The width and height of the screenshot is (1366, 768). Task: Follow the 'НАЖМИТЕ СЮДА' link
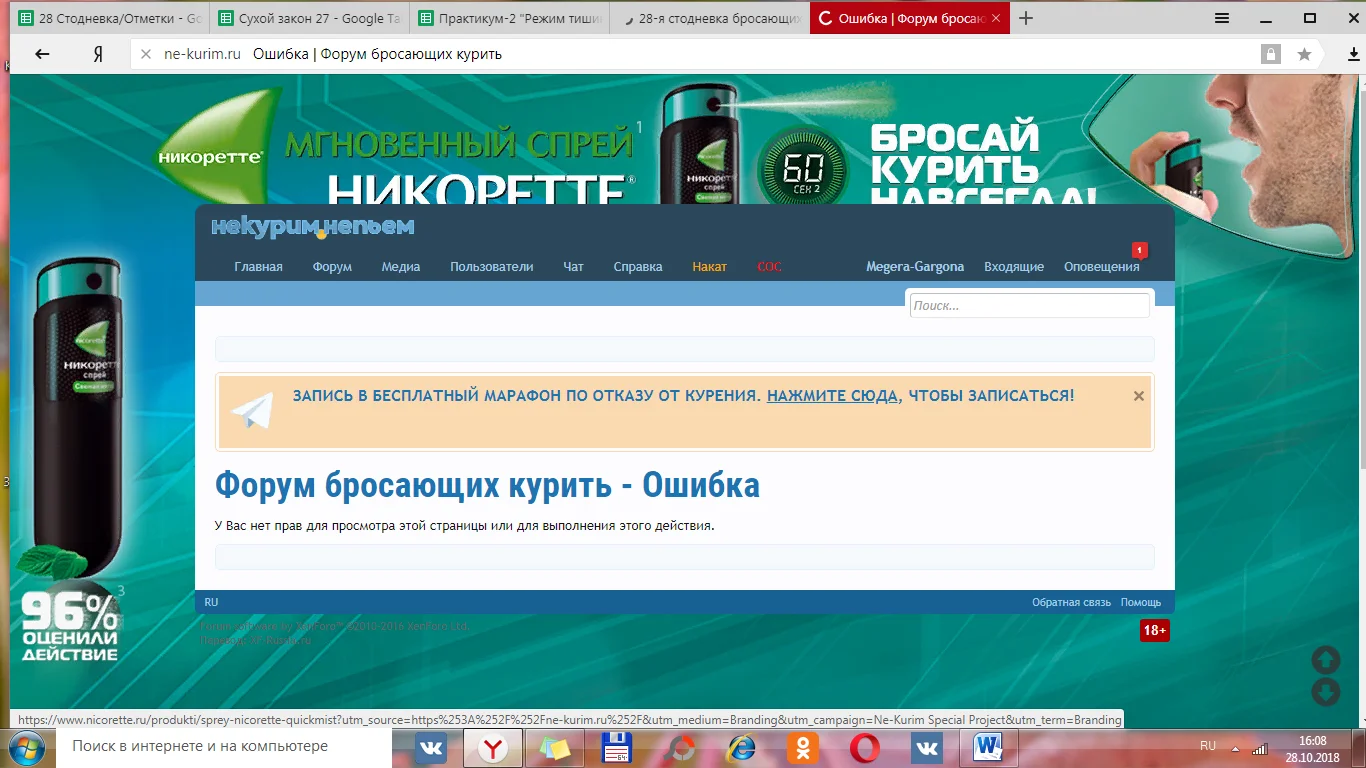(832, 396)
